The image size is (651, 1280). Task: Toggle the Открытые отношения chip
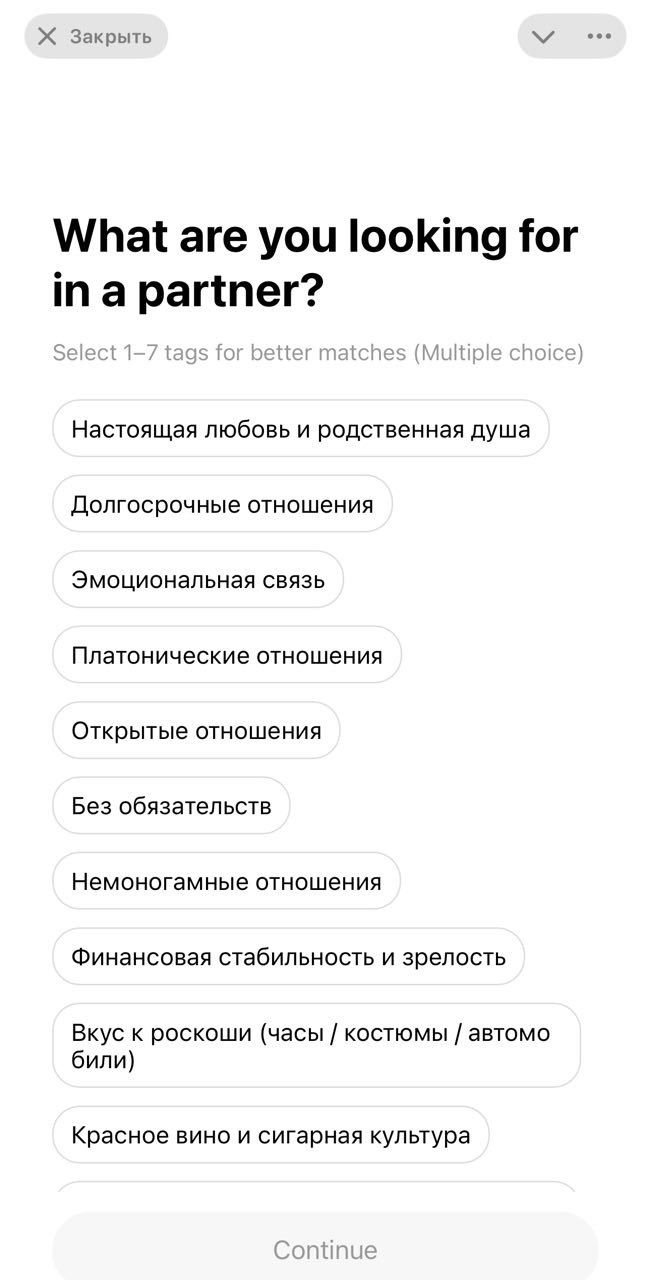tap(196, 730)
